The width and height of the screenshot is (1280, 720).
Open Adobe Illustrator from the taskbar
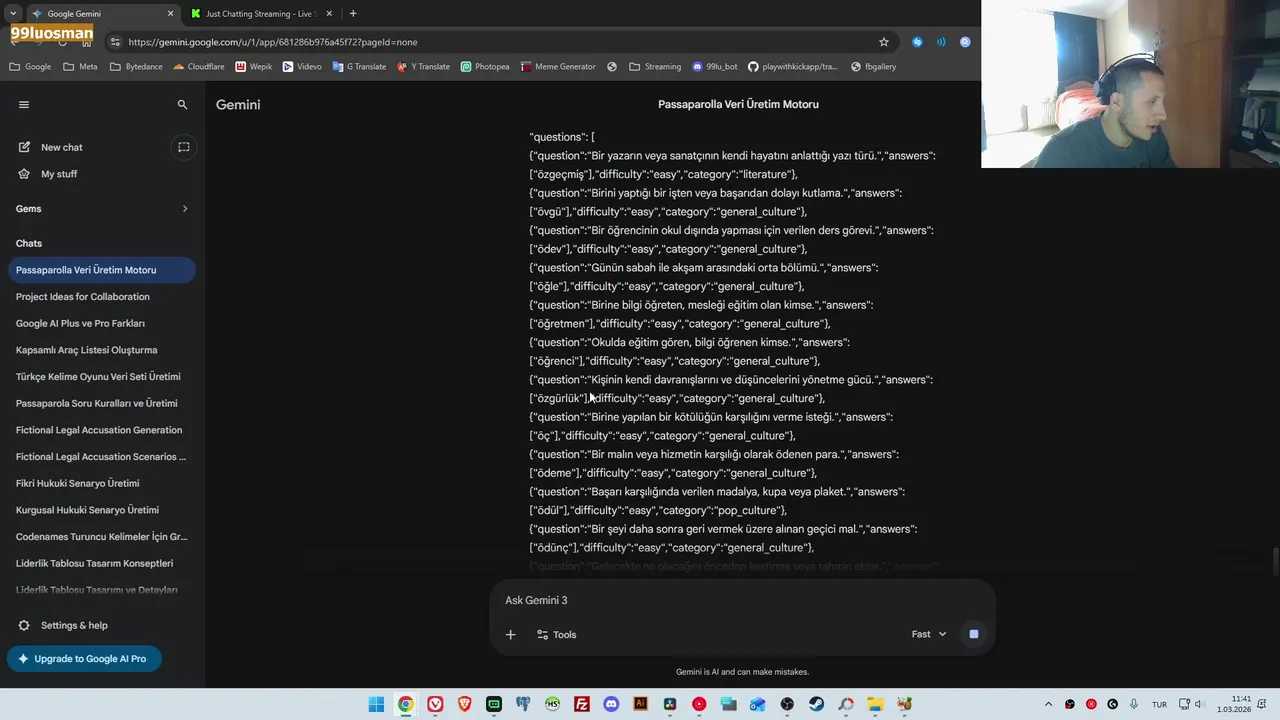tap(641, 704)
